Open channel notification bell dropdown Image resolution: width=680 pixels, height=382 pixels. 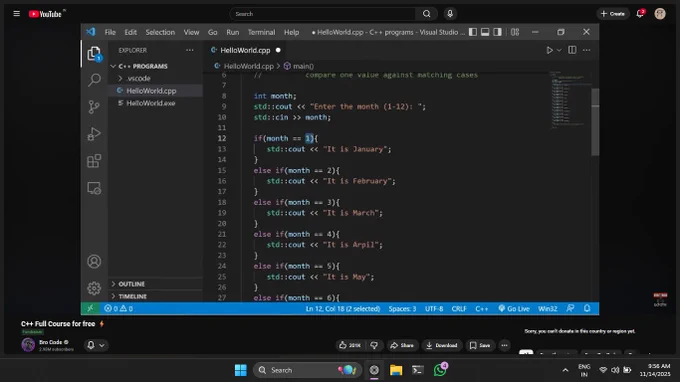coord(96,345)
